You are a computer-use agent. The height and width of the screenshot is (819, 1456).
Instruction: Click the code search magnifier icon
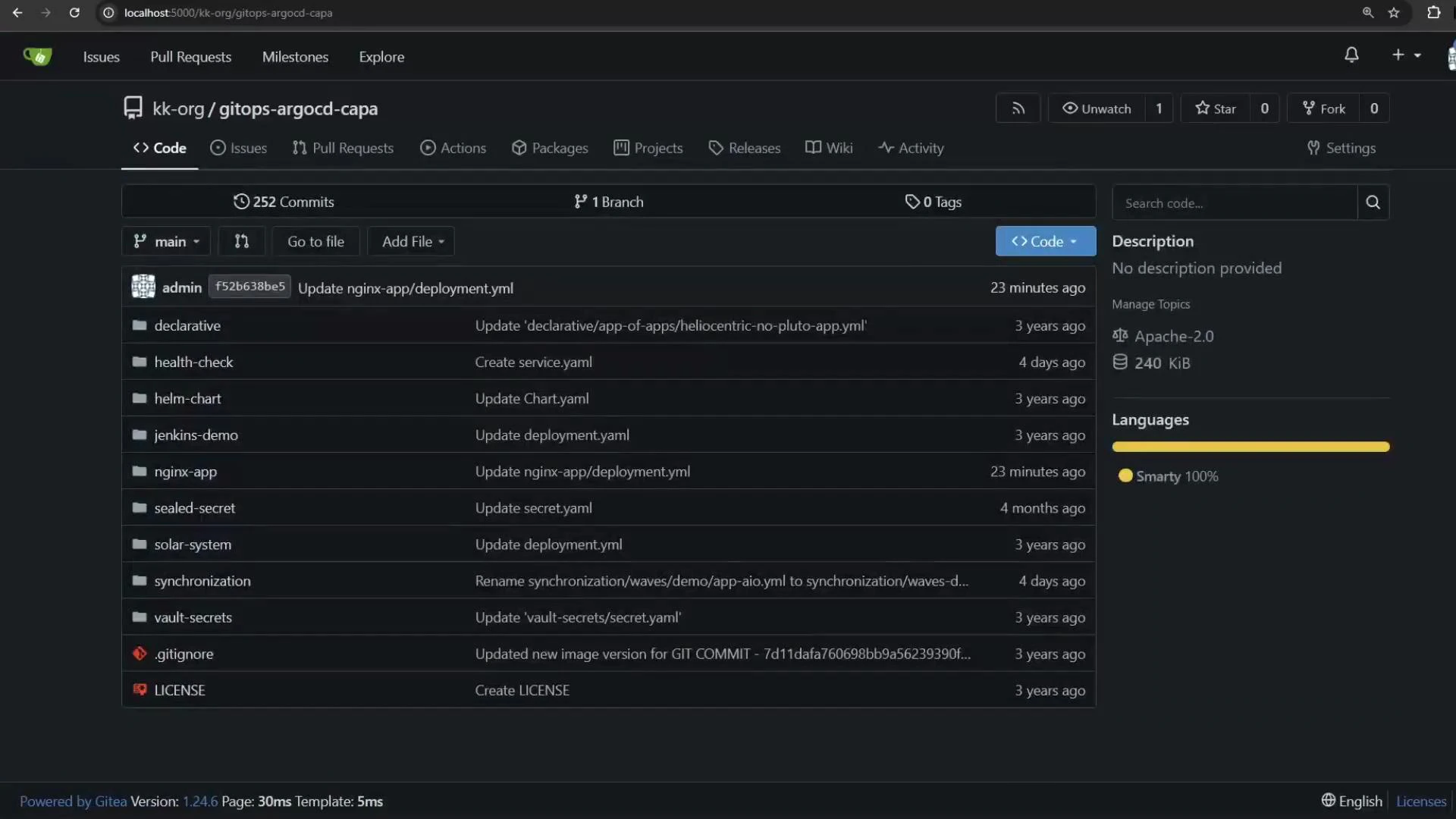[1372, 202]
